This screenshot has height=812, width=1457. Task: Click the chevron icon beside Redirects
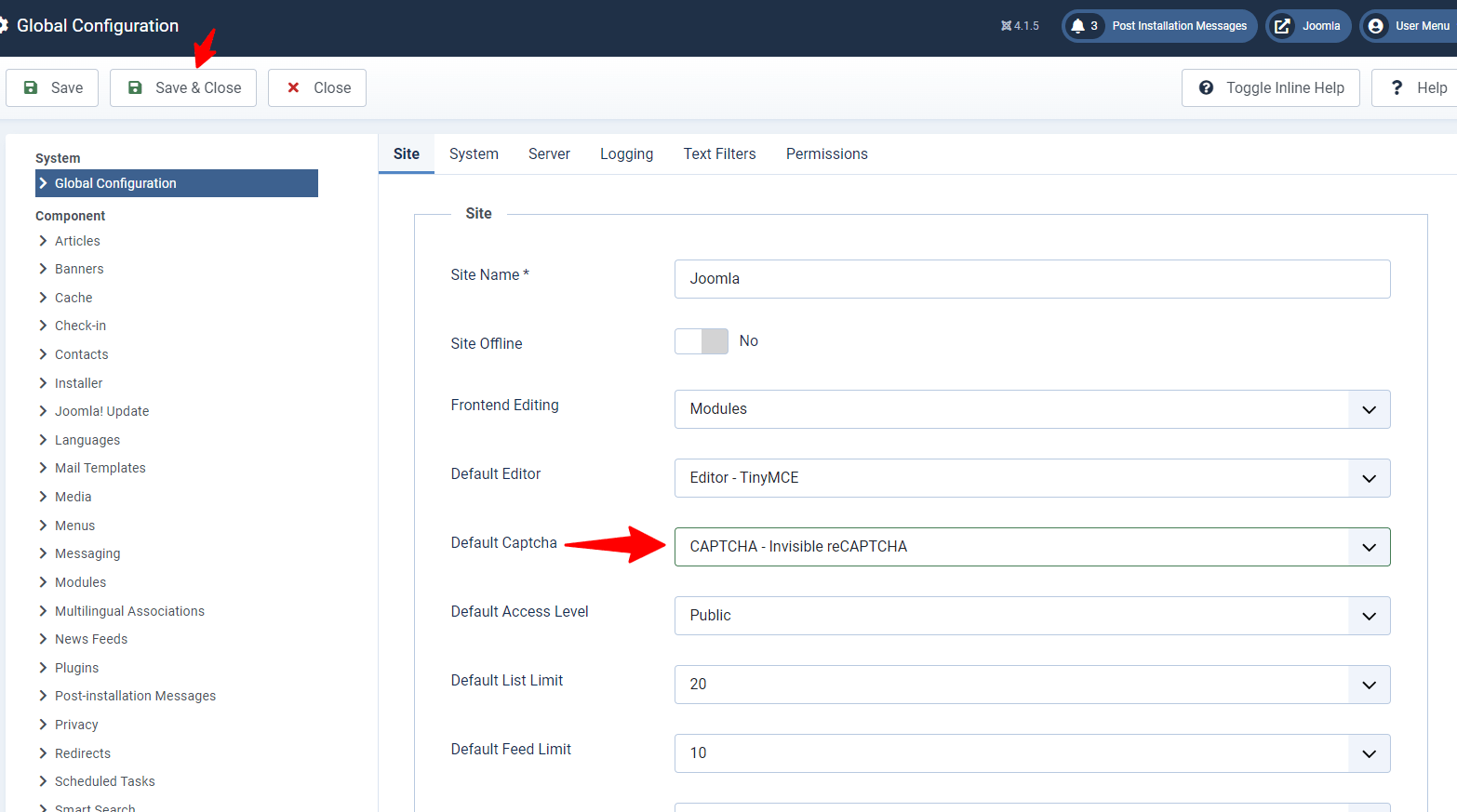click(x=43, y=753)
